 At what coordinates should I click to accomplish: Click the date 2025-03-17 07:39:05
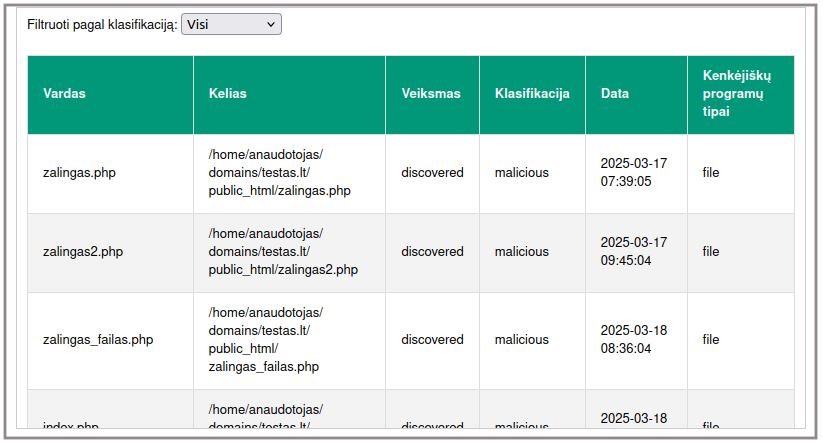(633, 173)
